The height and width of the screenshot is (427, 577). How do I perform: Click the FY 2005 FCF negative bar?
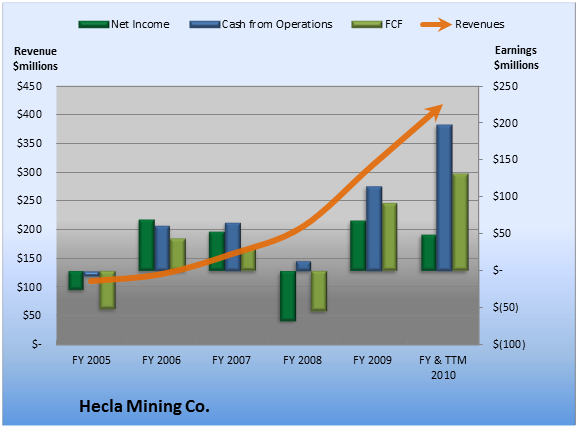(107, 290)
